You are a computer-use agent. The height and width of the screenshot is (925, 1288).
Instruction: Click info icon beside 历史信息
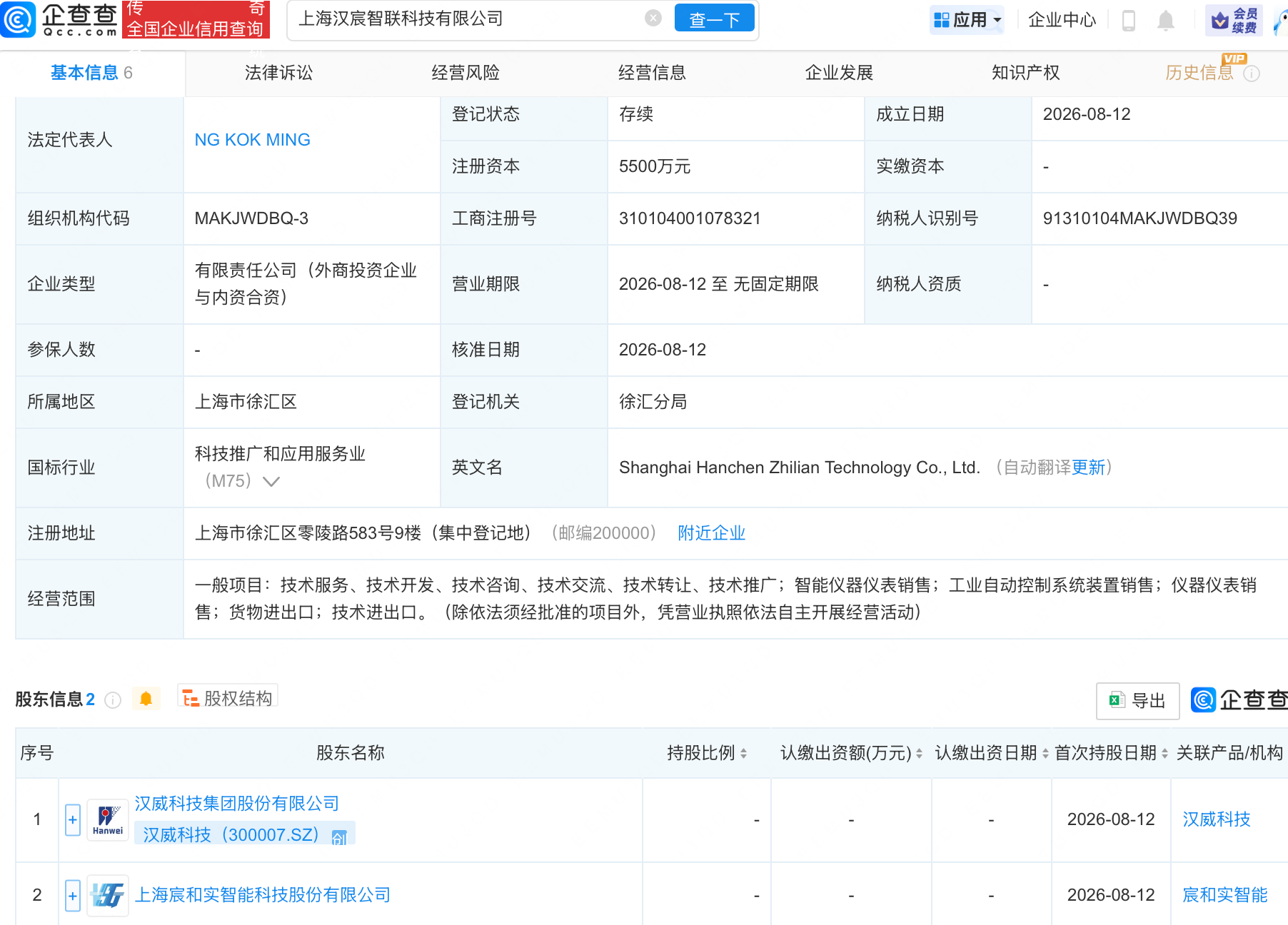coord(1252,74)
